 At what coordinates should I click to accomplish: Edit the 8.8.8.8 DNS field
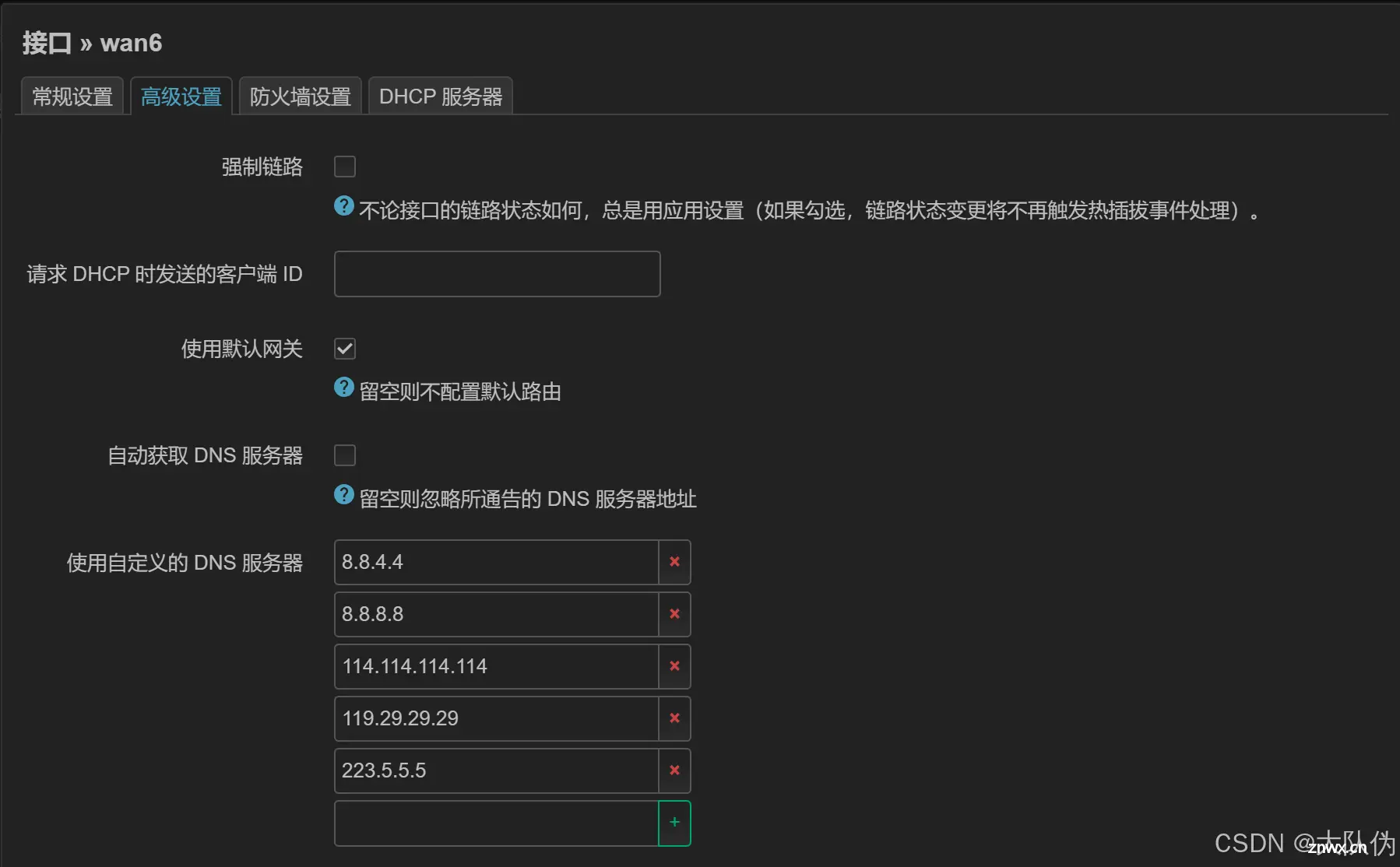click(x=496, y=614)
